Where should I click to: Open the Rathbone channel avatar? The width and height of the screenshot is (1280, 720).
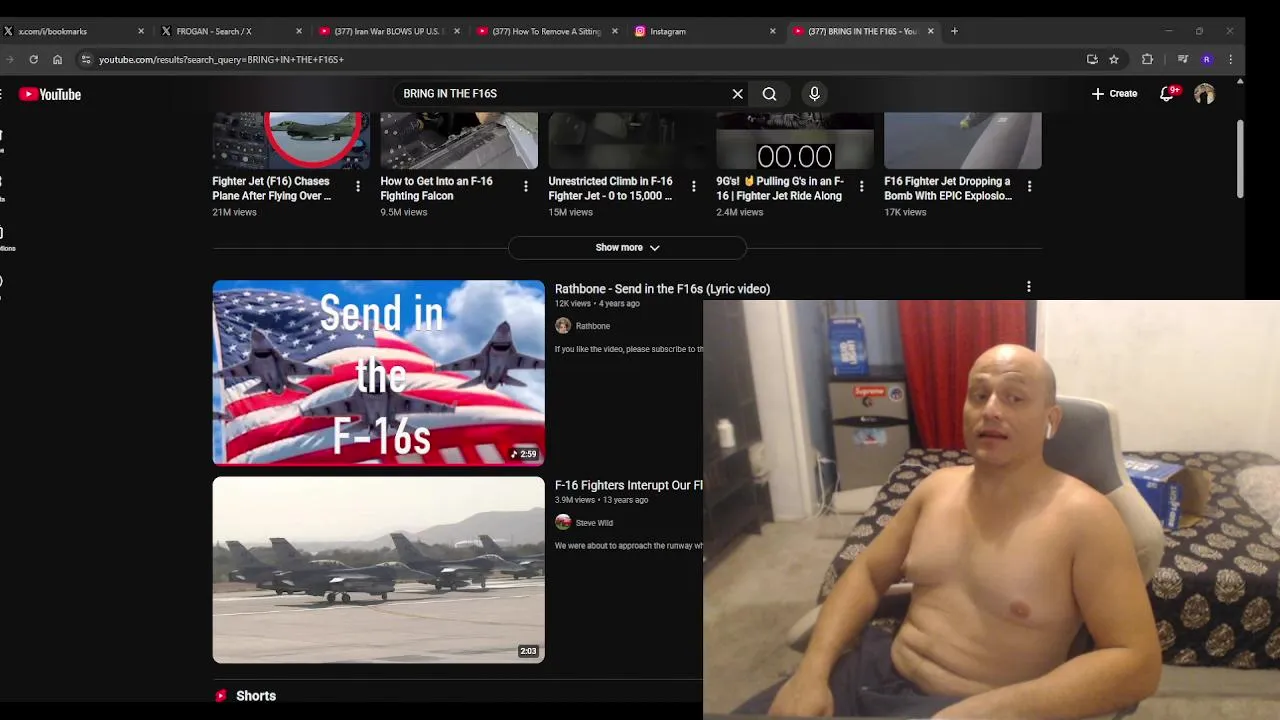(563, 326)
